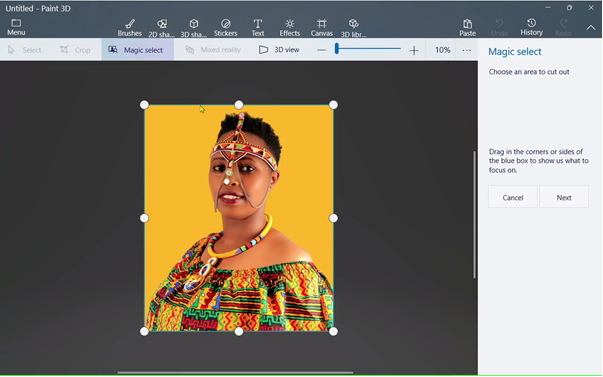Activate Magic select
Image resolution: width=603 pixels, height=377 pixels.
138,50
